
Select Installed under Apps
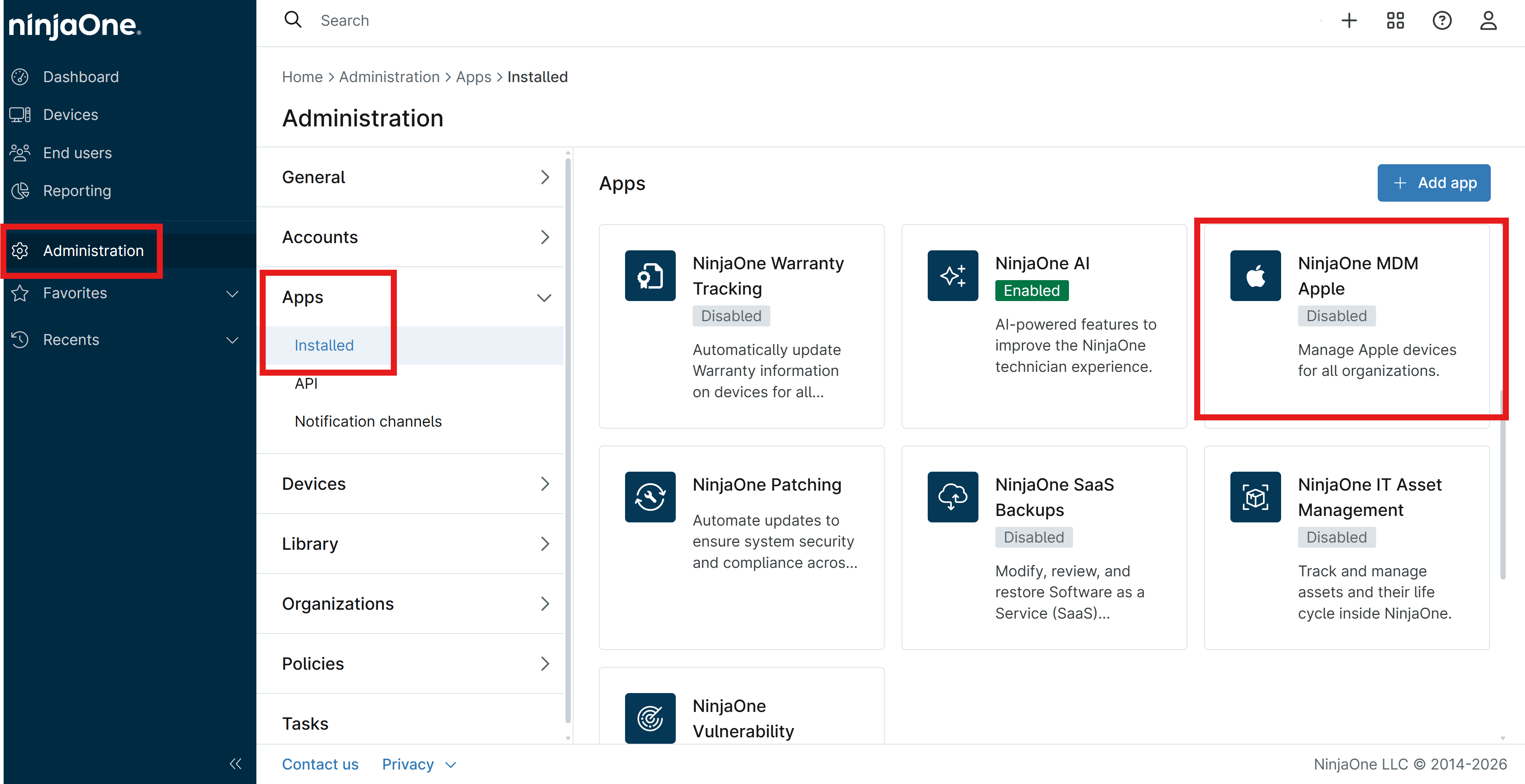pyautogui.click(x=324, y=345)
